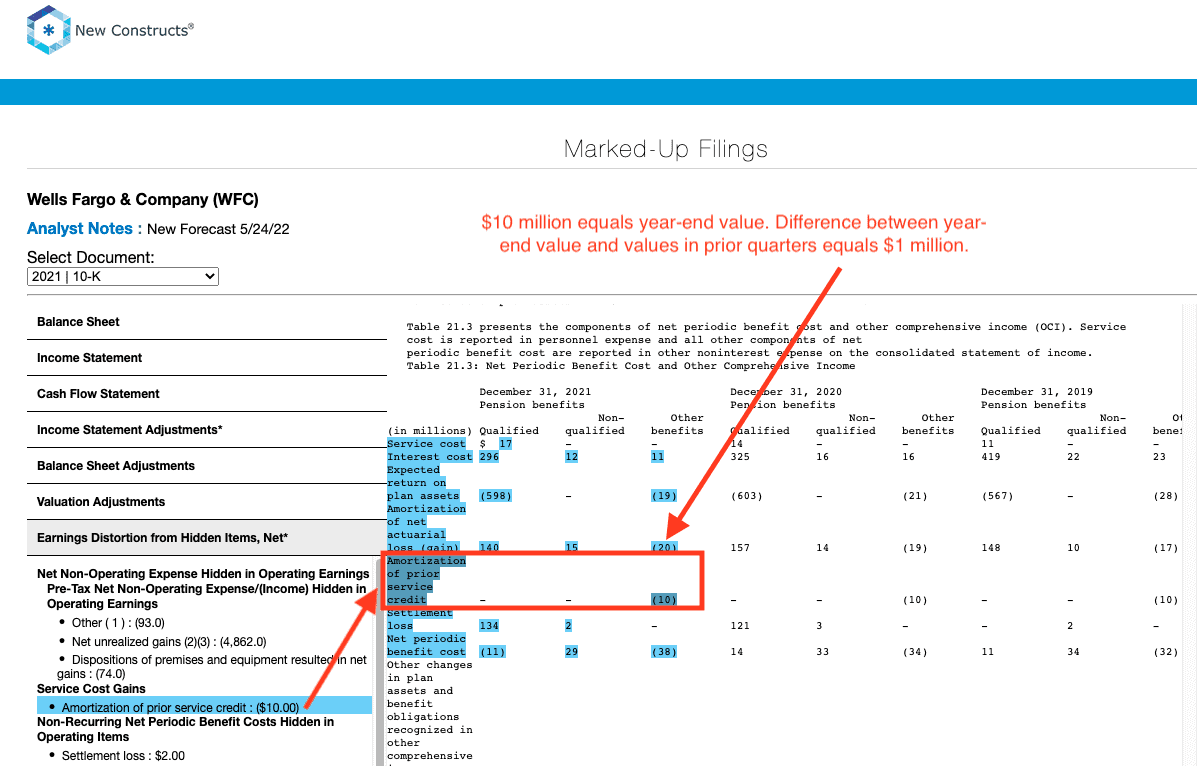Click highlighted Settlement loss value 134
The height and width of the screenshot is (766, 1197).
489,625
